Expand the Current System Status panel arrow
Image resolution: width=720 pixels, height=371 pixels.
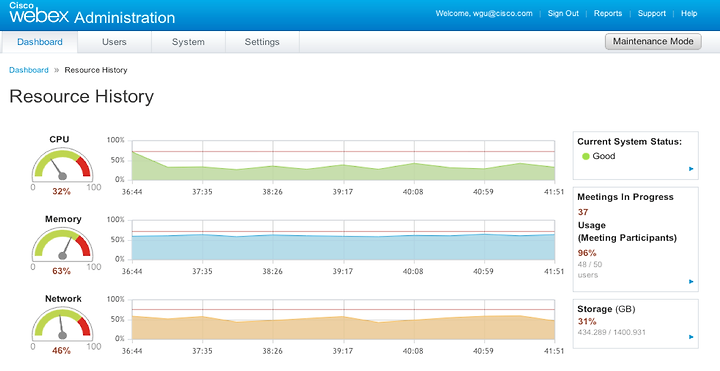tap(691, 169)
